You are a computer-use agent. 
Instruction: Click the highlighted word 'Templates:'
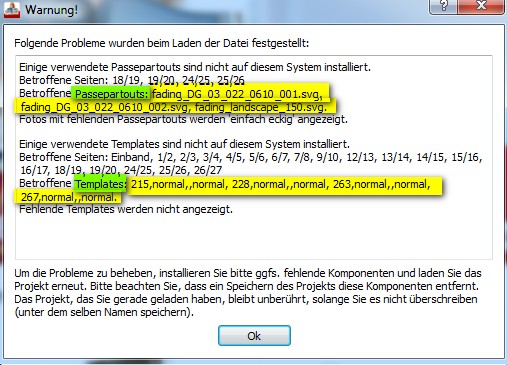click(100, 184)
